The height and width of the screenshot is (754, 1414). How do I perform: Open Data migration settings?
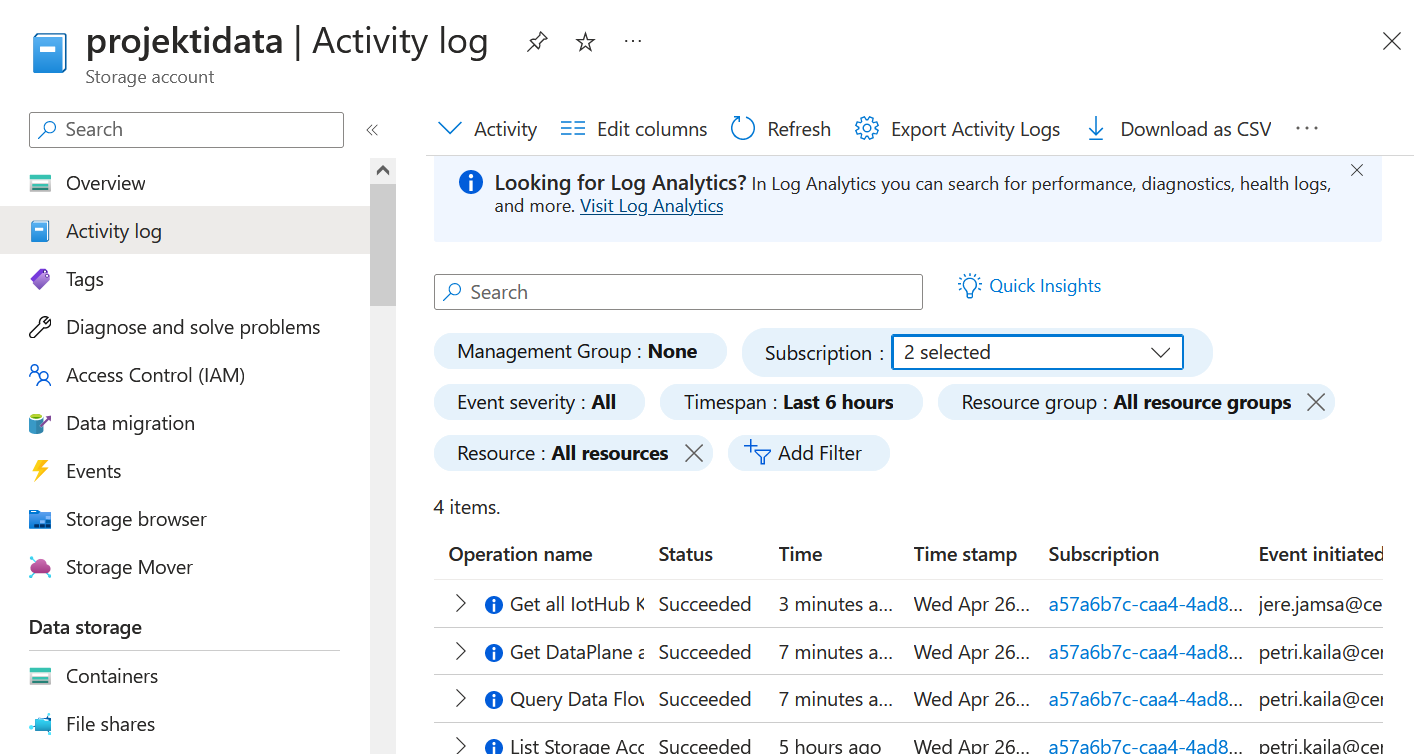point(132,422)
